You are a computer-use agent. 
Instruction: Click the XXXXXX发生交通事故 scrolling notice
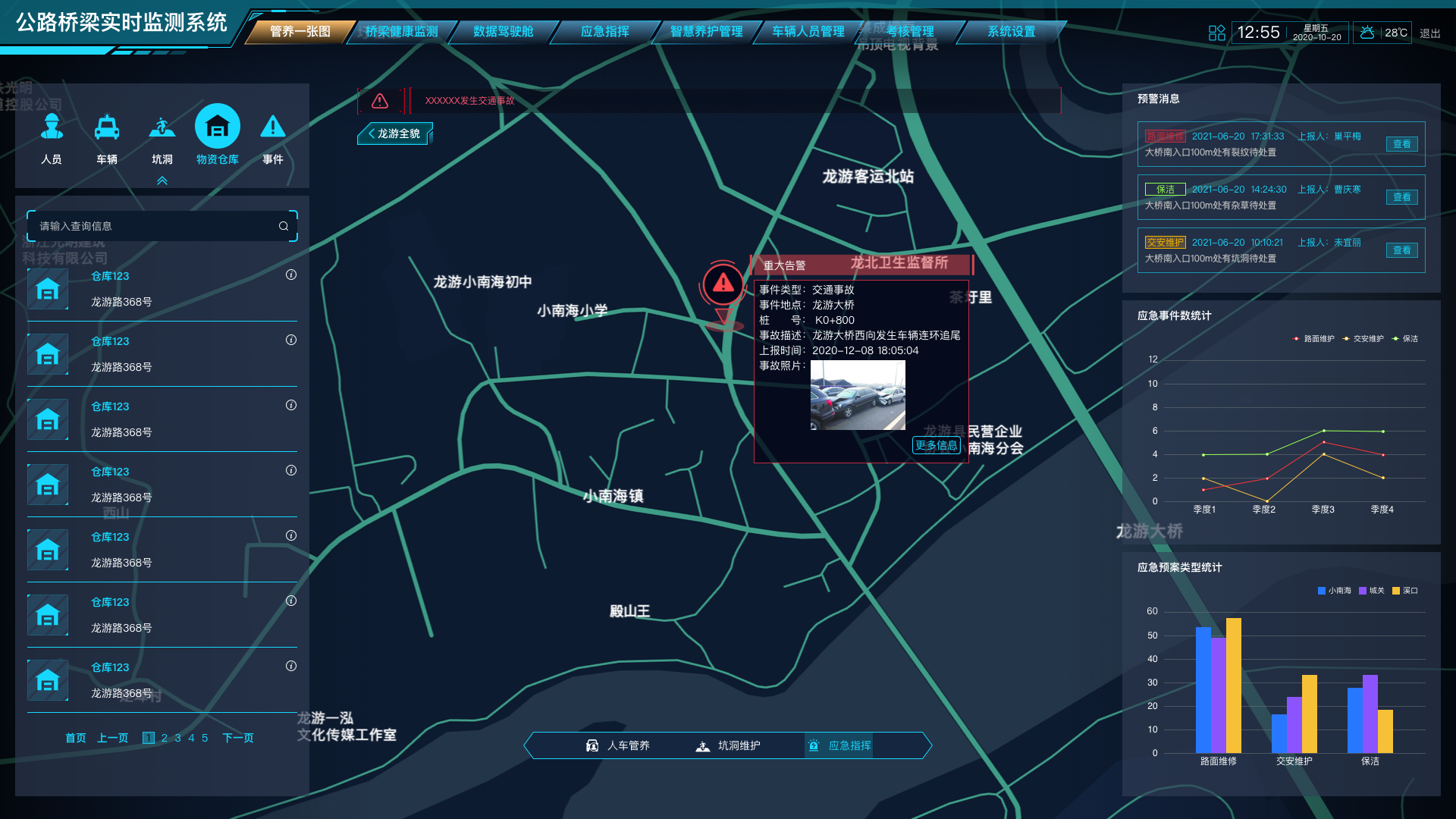point(469,101)
